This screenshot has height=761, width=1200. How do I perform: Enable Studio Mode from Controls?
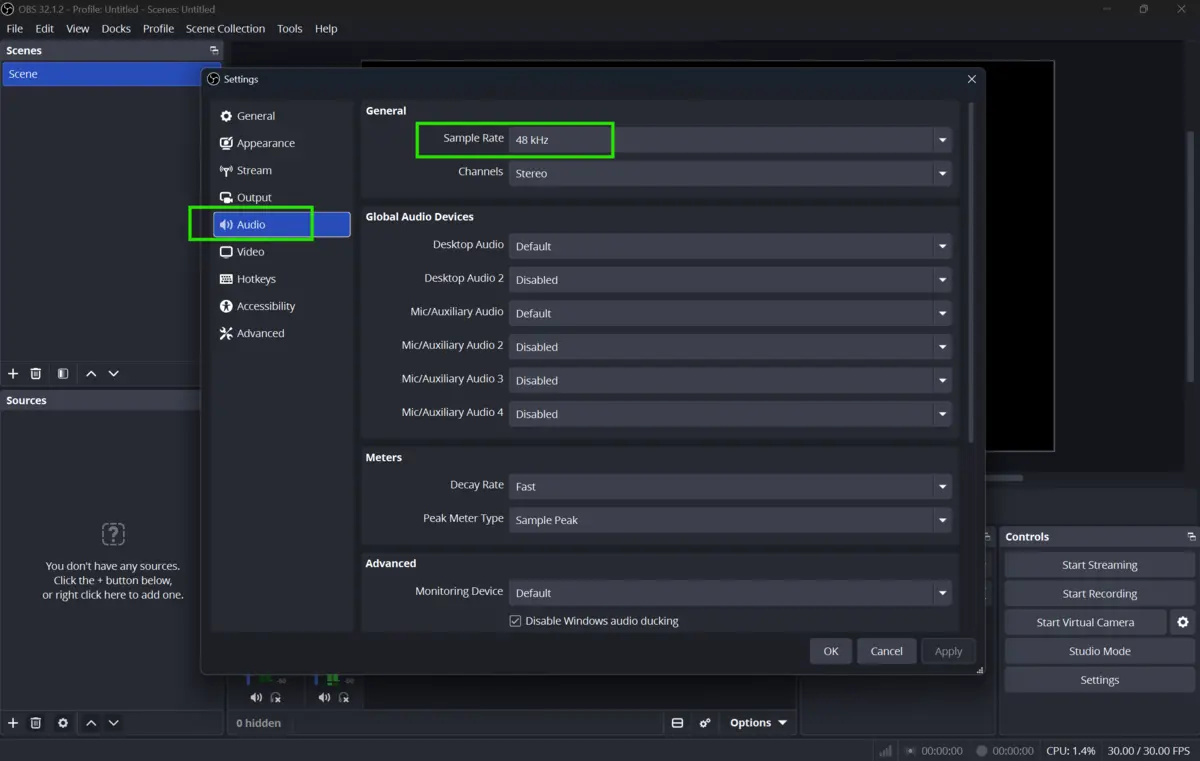click(1099, 651)
